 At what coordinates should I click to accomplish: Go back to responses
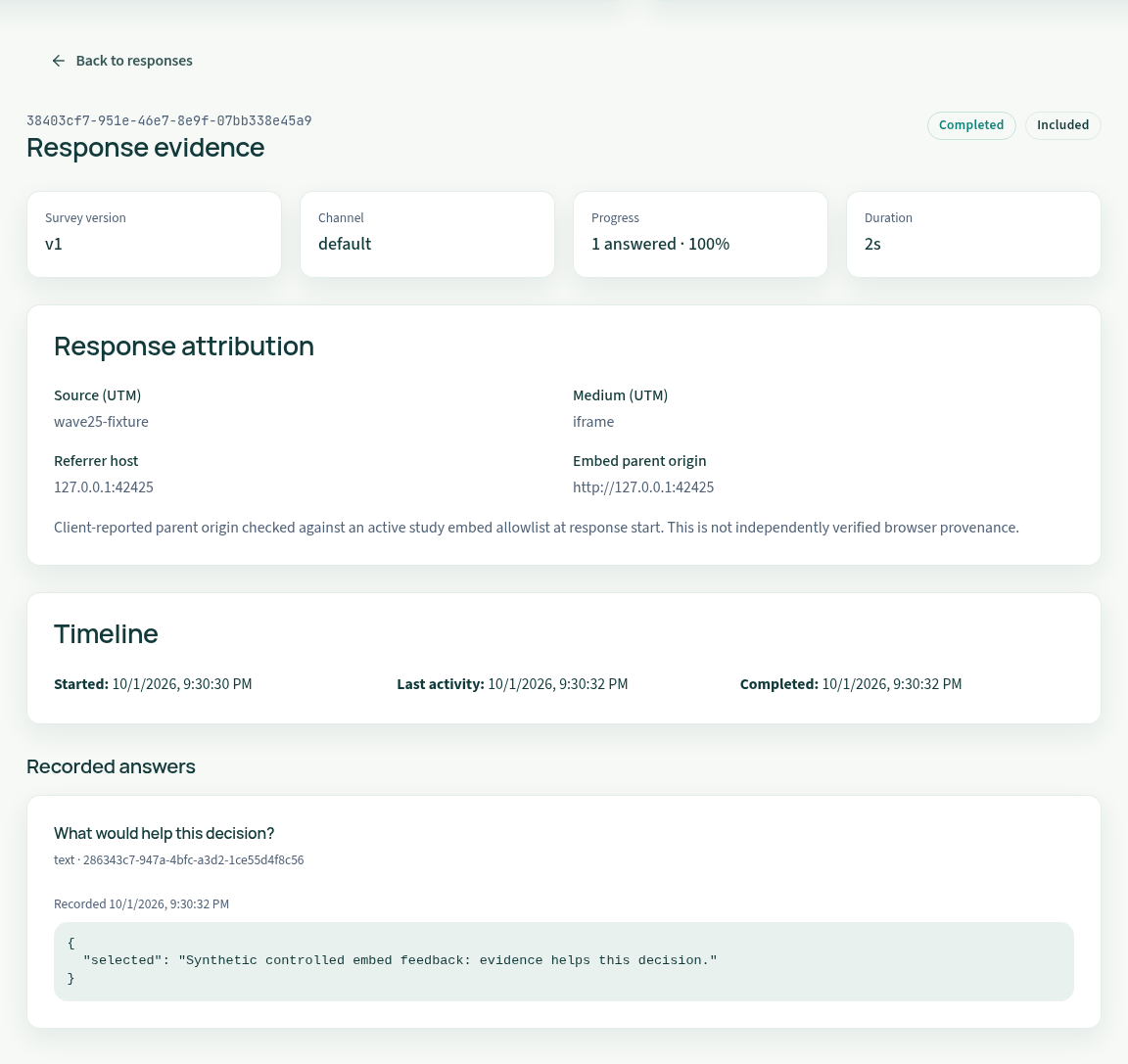(x=121, y=61)
